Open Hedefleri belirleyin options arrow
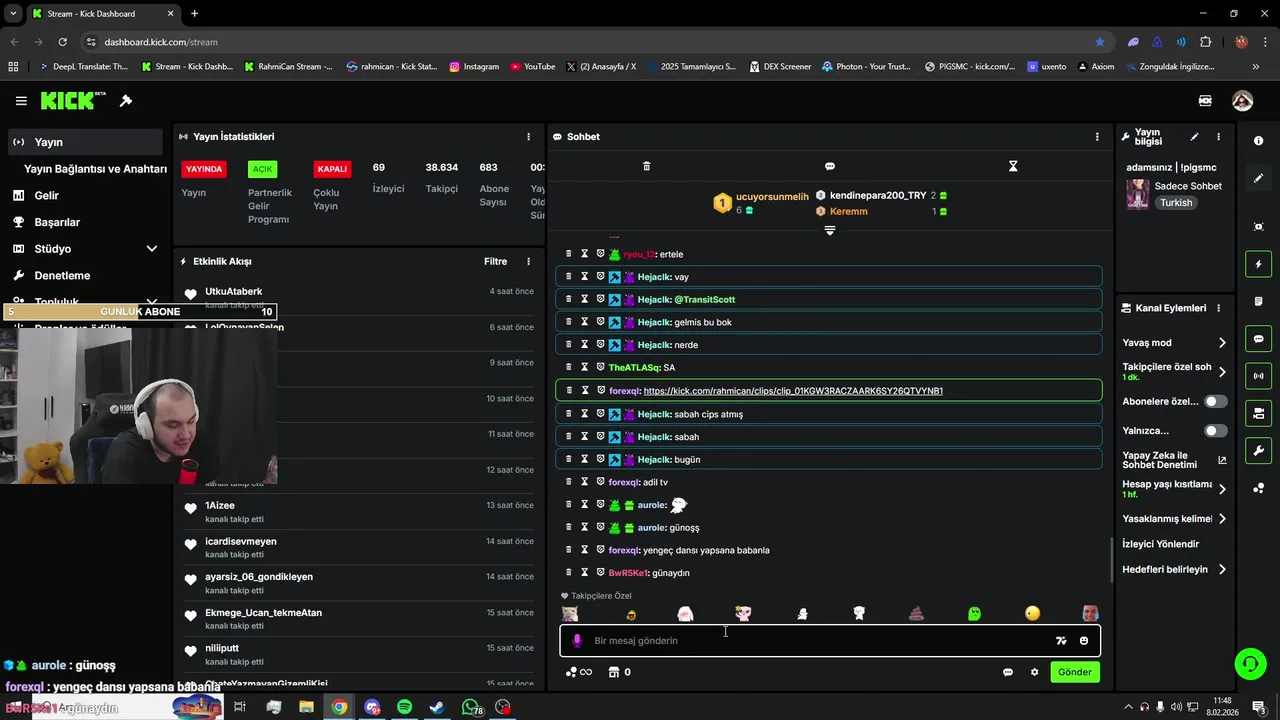This screenshot has height=720, width=1280. click(x=1222, y=570)
